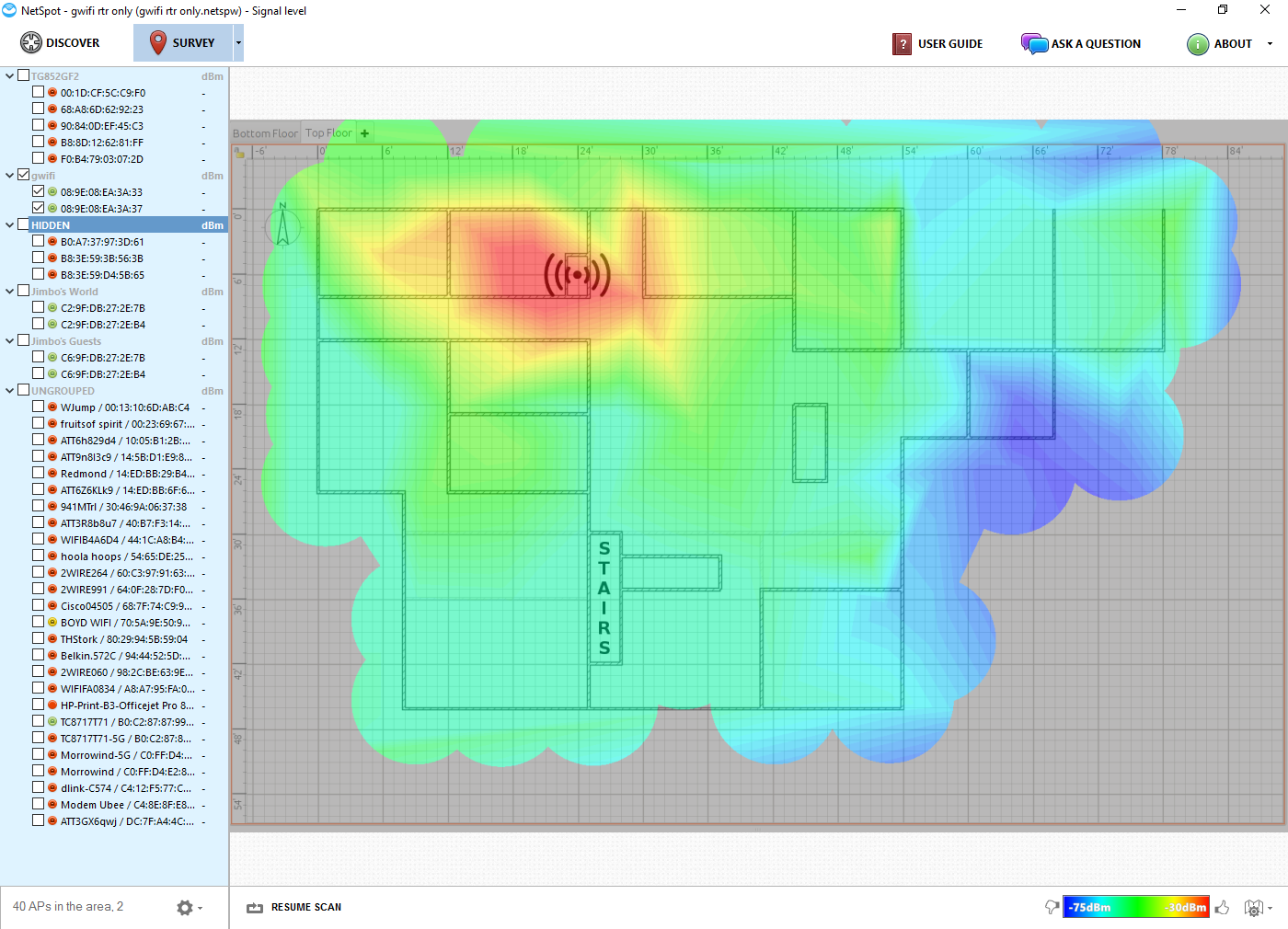The width and height of the screenshot is (1288, 929).
Task: Collapse the gwifi group
Action: pyautogui.click(x=10, y=176)
